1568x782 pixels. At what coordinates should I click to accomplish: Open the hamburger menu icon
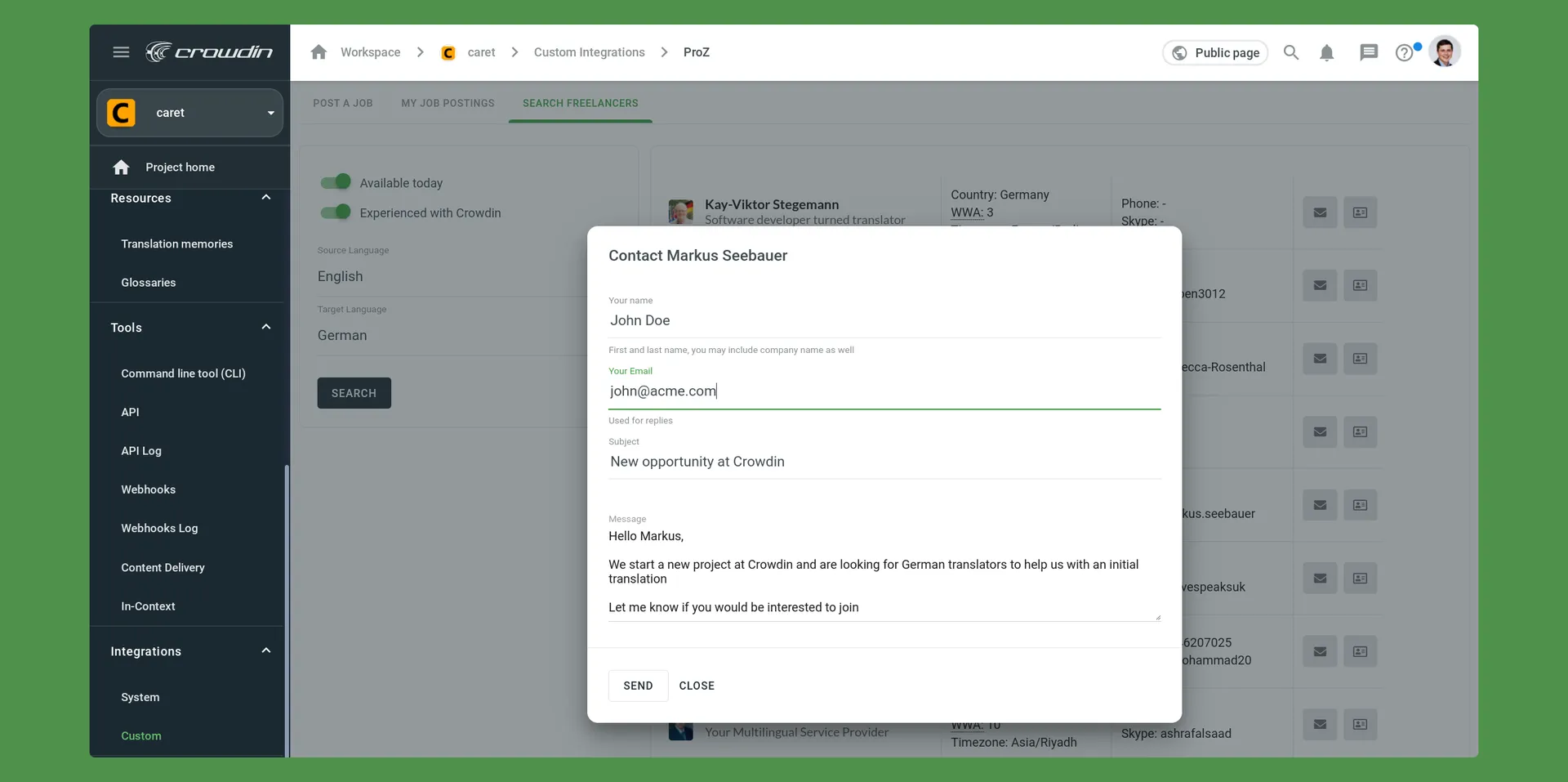[x=121, y=52]
